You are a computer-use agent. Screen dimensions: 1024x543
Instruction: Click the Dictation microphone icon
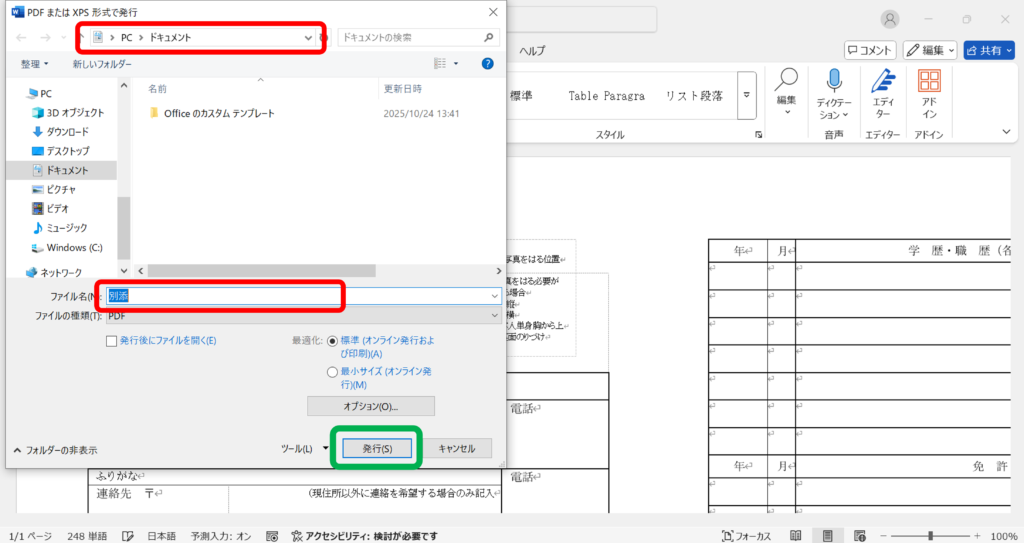coord(833,82)
